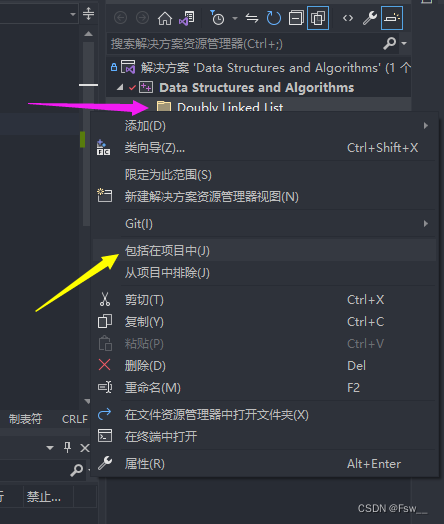
Task: Toggle the Show All Files button
Action: coord(318,18)
